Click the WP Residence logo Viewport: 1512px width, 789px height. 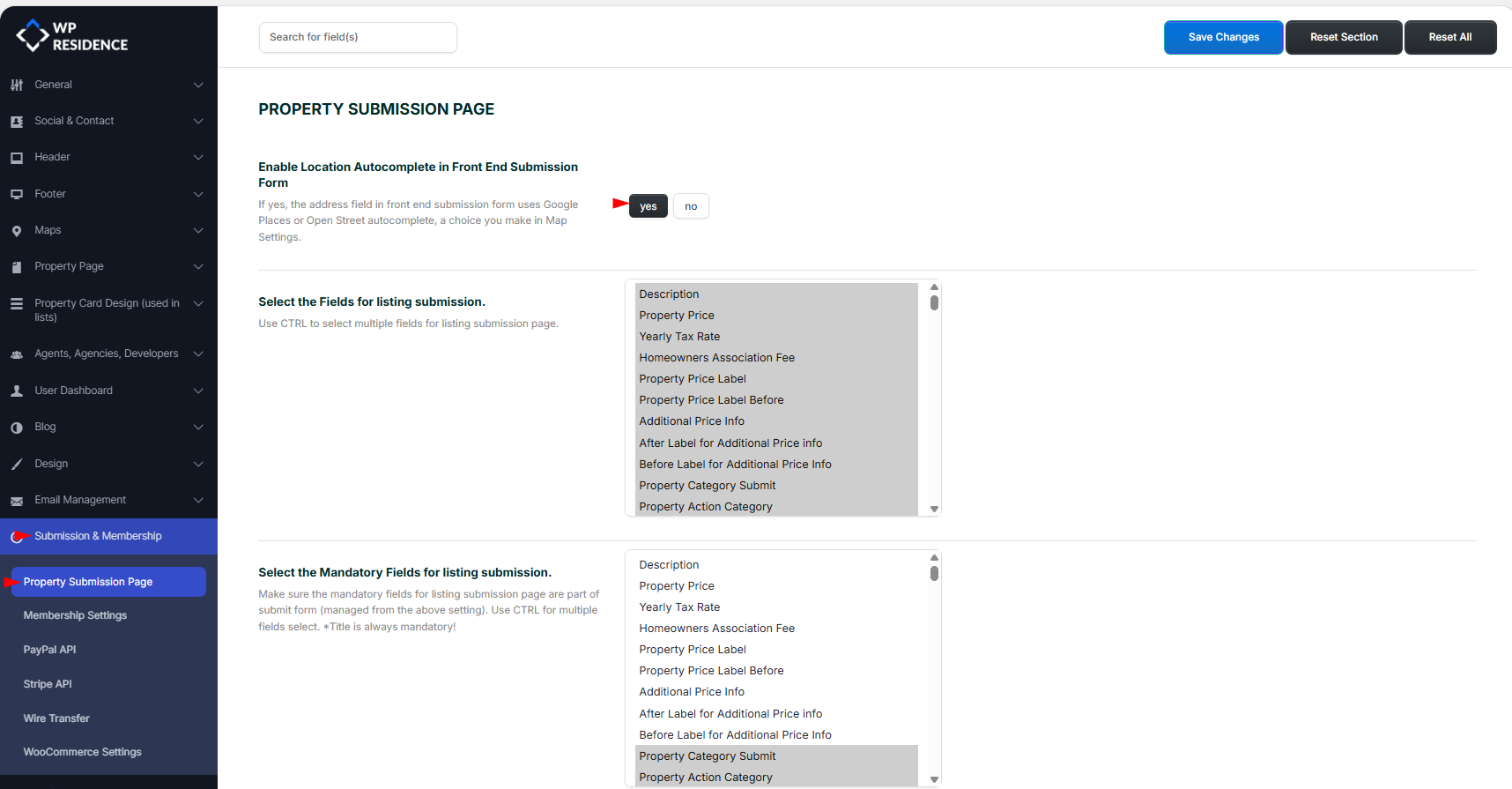tap(72, 36)
